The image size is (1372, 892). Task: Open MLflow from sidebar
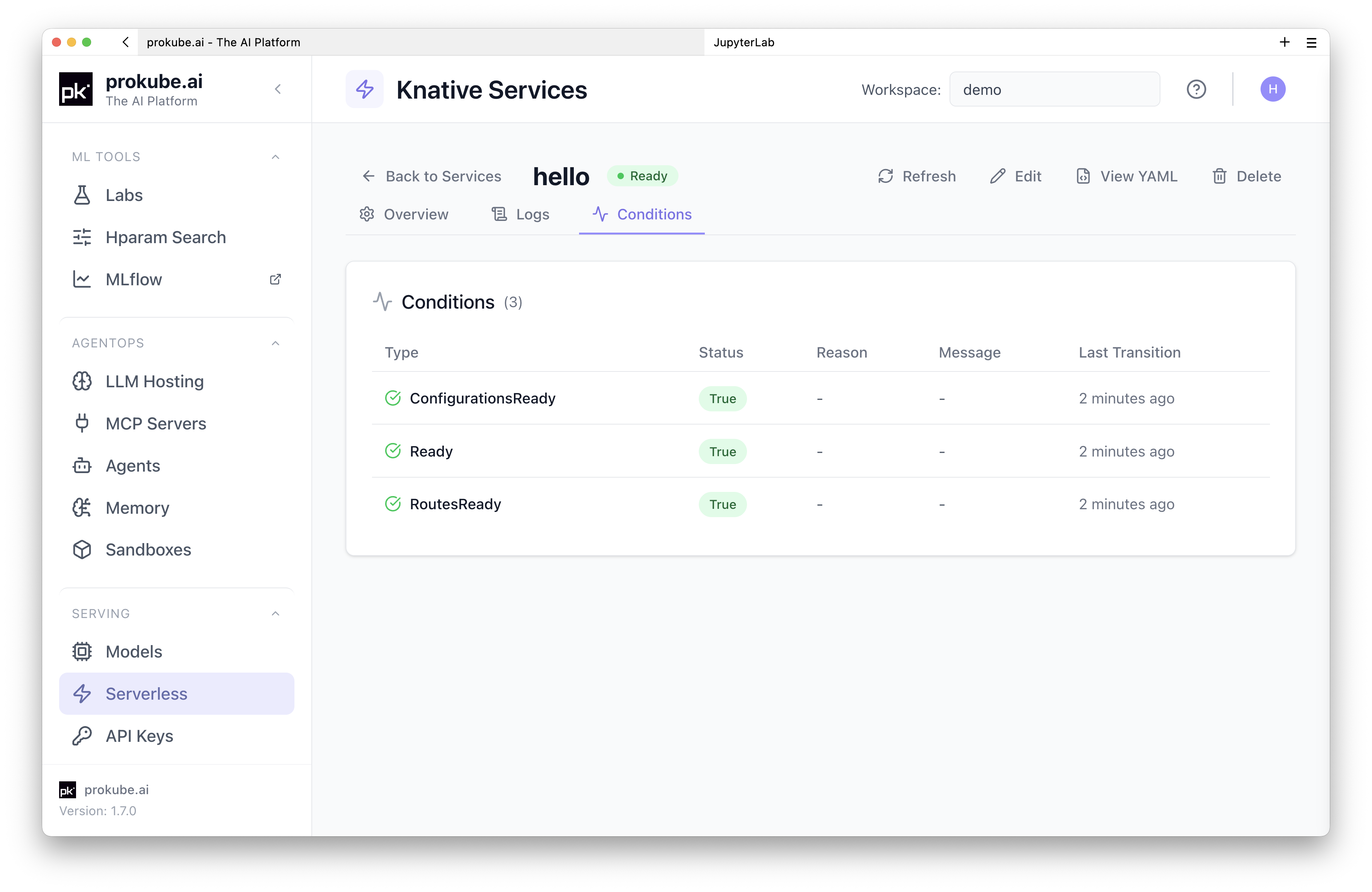click(177, 280)
